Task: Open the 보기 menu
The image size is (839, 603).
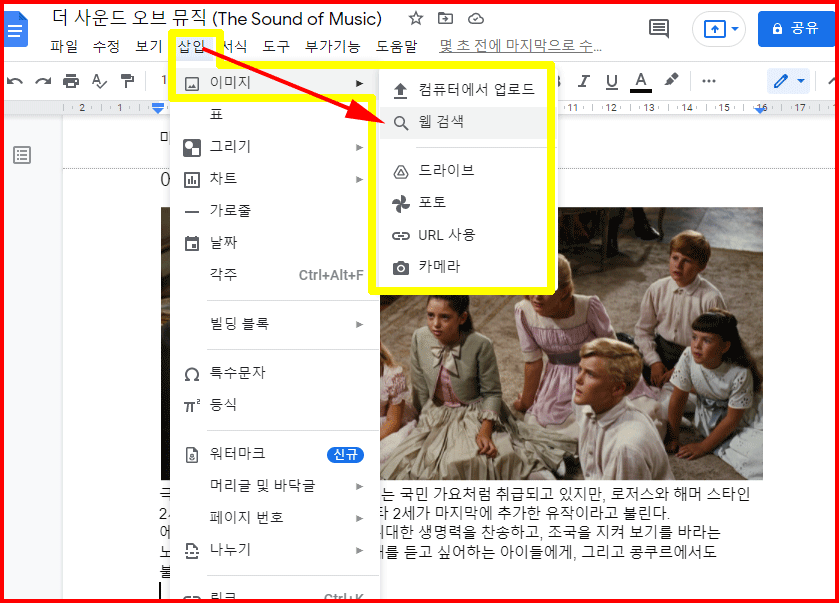Action: [x=148, y=47]
